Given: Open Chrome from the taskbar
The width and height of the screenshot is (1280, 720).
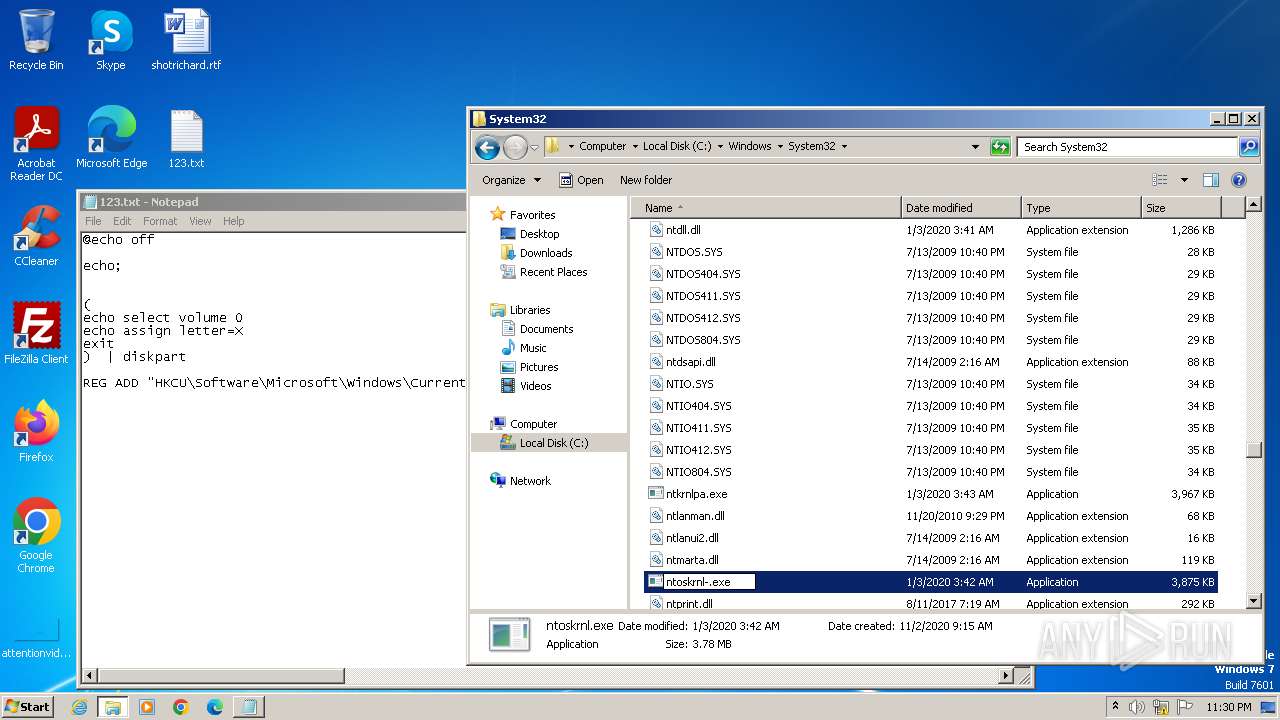Looking at the screenshot, I should click(181, 707).
